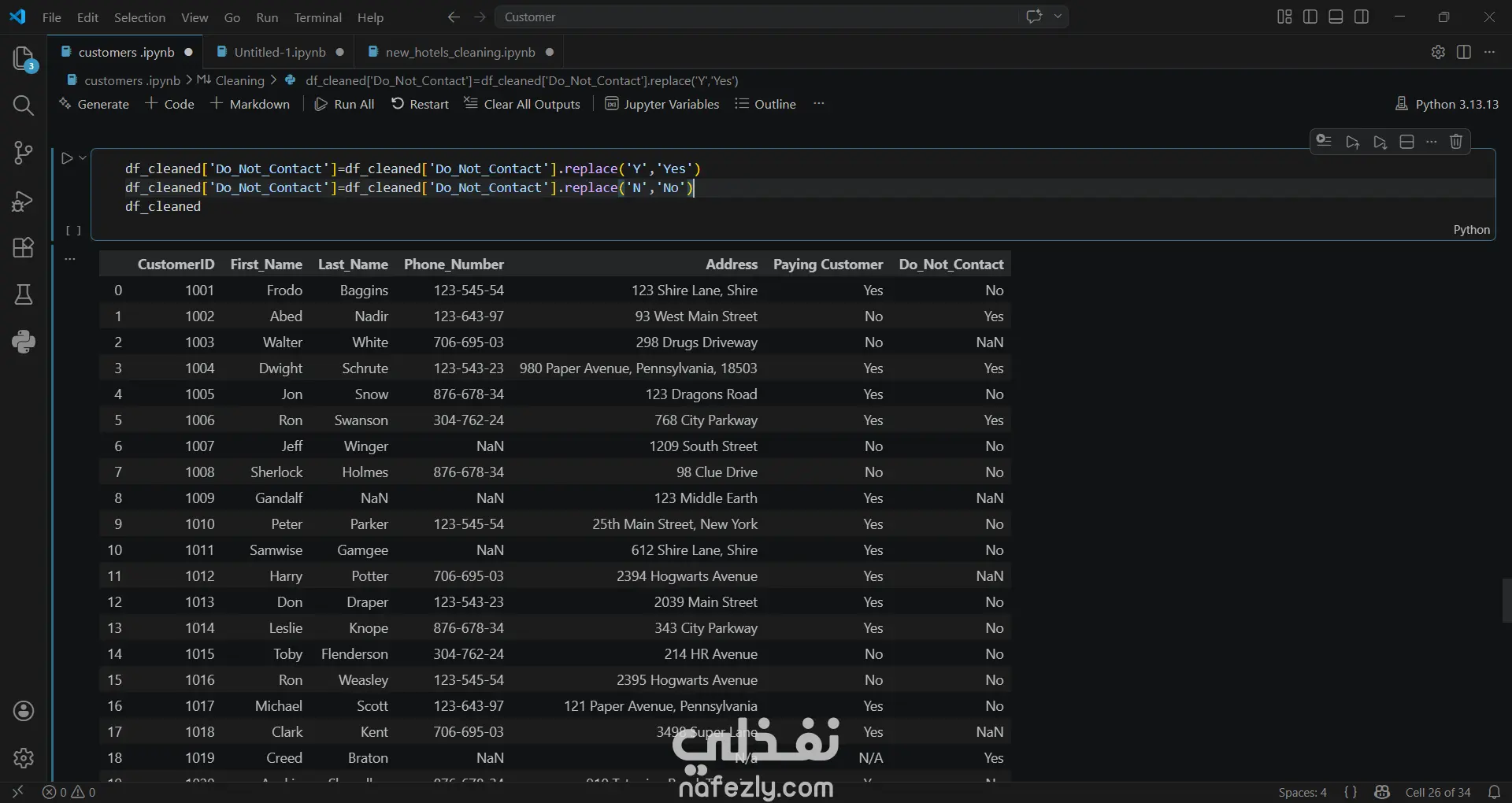The height and width of the screenshot is (803, 1512).
Task: Split the cell from cell toolbar
Action: [x=1406, y=142]
